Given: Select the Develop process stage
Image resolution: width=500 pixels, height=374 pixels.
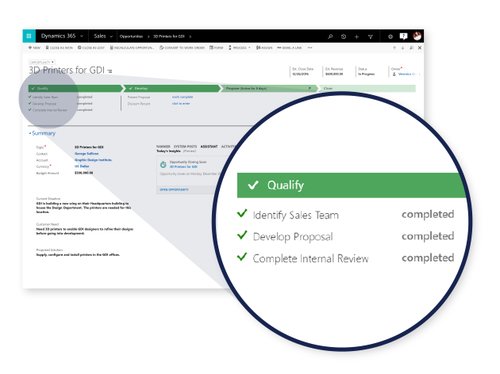Looking at the screenshot, I should (x=172, y=88).
